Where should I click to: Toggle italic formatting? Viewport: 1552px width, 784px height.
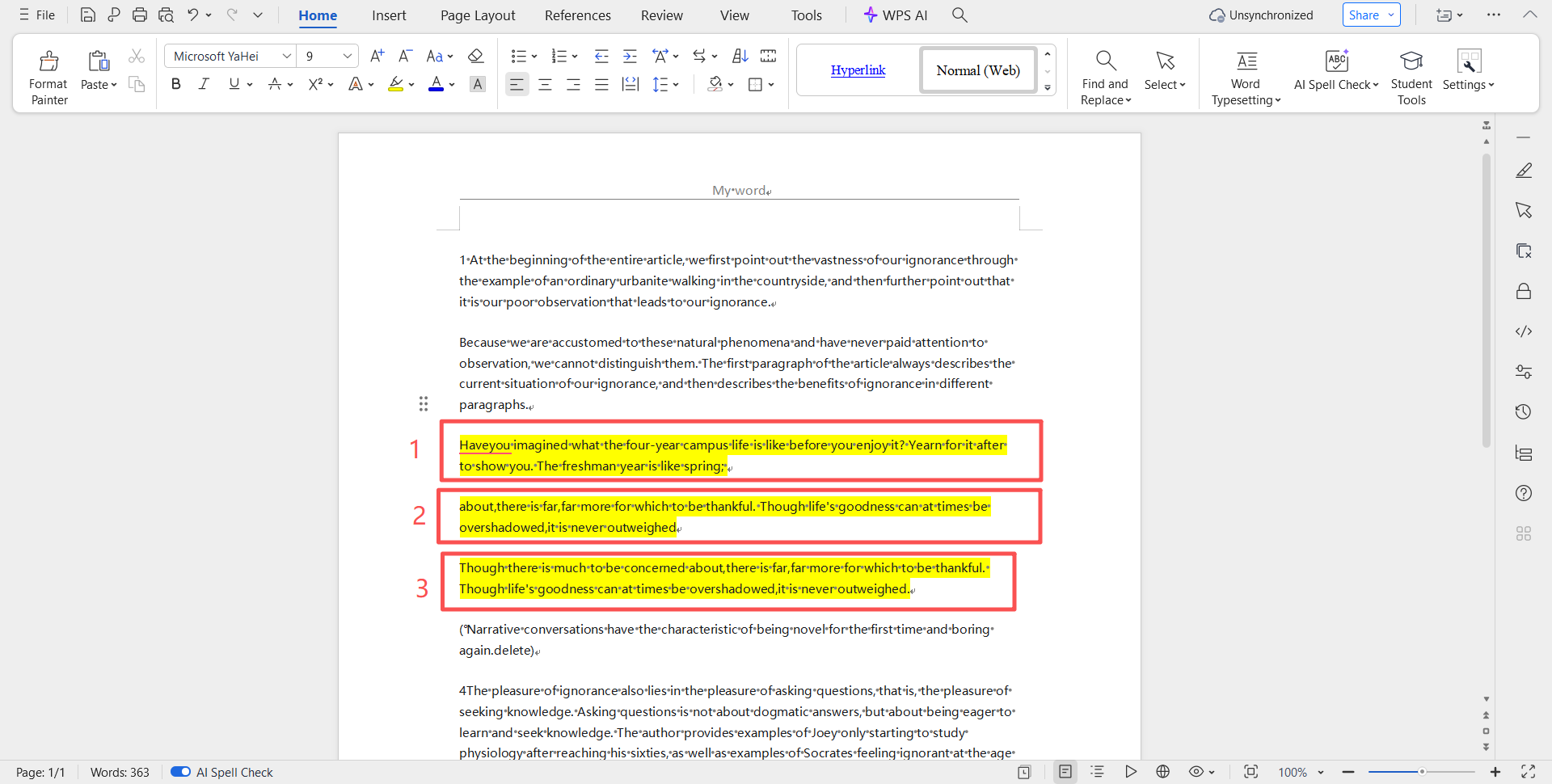(x=204, y=84)
